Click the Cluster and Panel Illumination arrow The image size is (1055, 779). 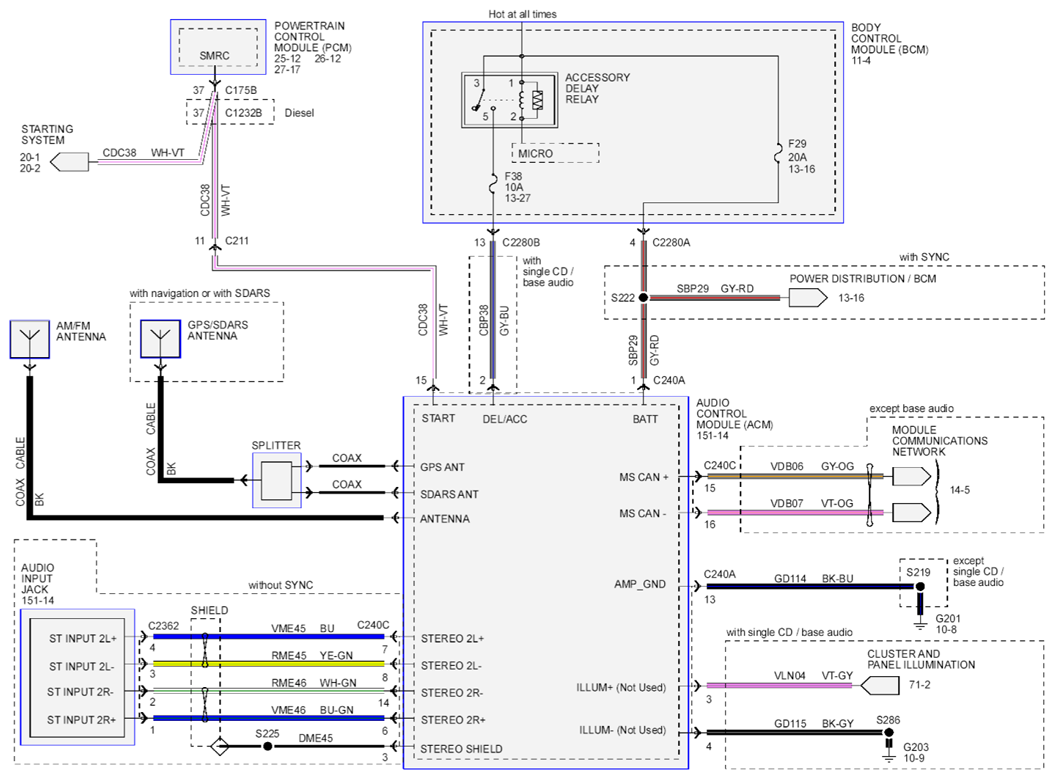point(880,685)
